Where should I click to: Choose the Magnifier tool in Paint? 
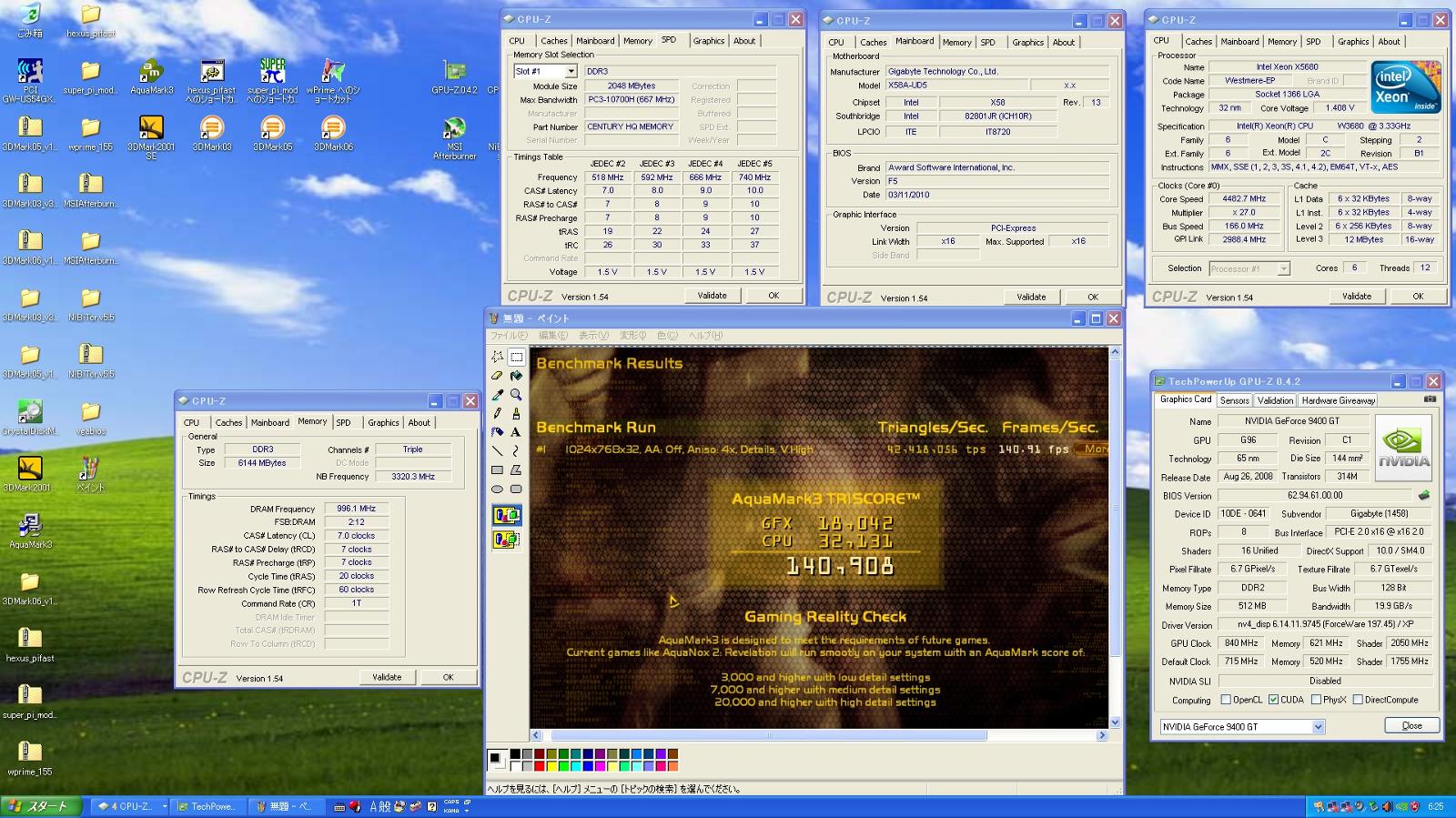(516, 395)
